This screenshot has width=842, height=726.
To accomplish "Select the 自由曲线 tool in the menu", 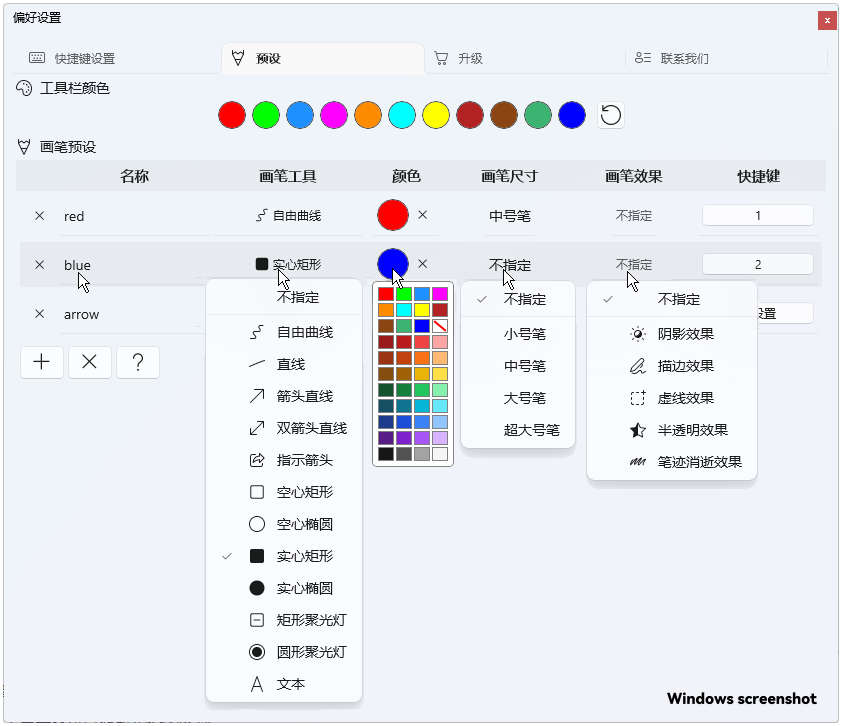I will tap(284, 332).
